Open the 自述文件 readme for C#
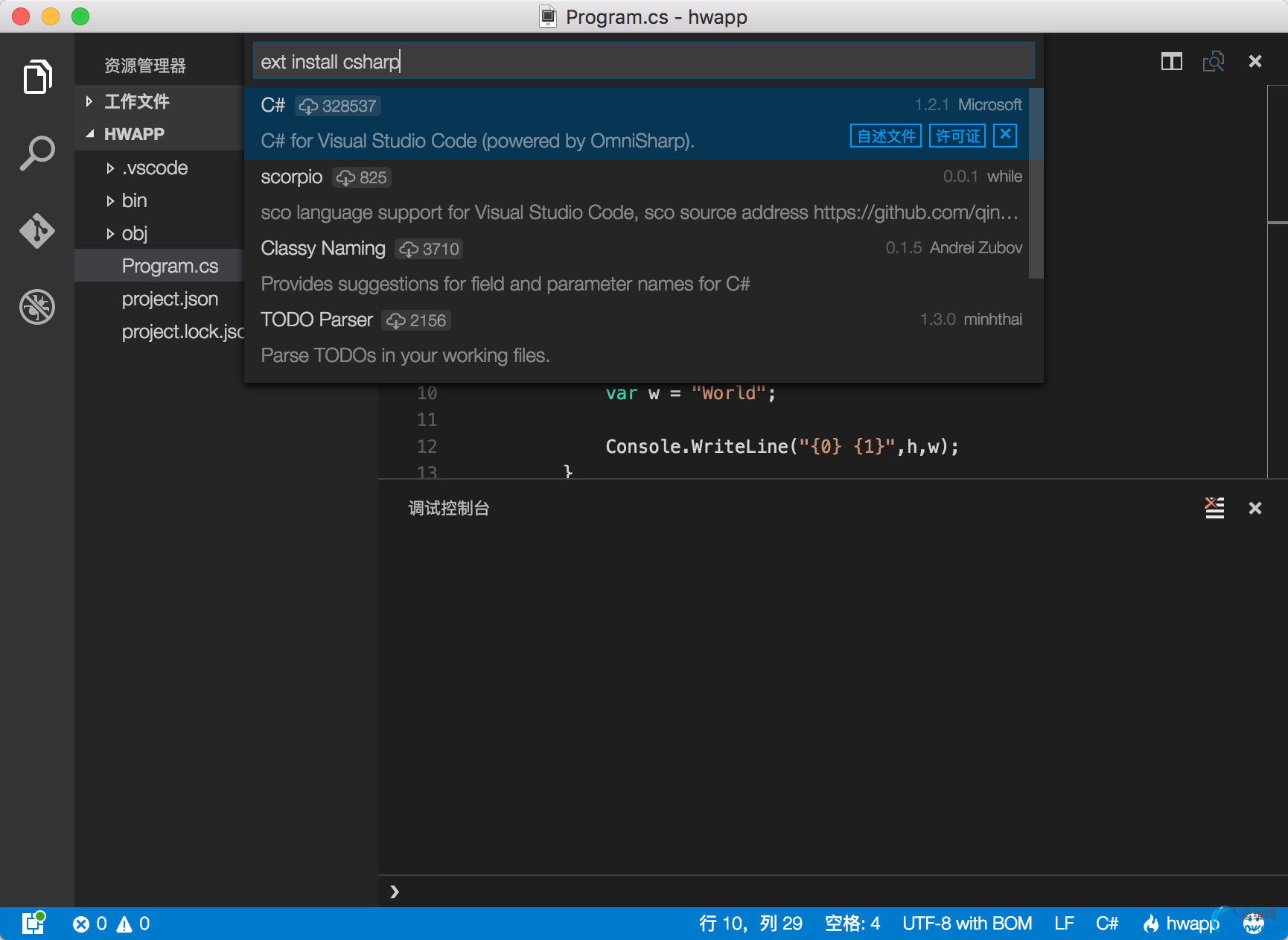The height and width of the screenshot is (940, 1288). pyautogui.click(x=886, y=136)
